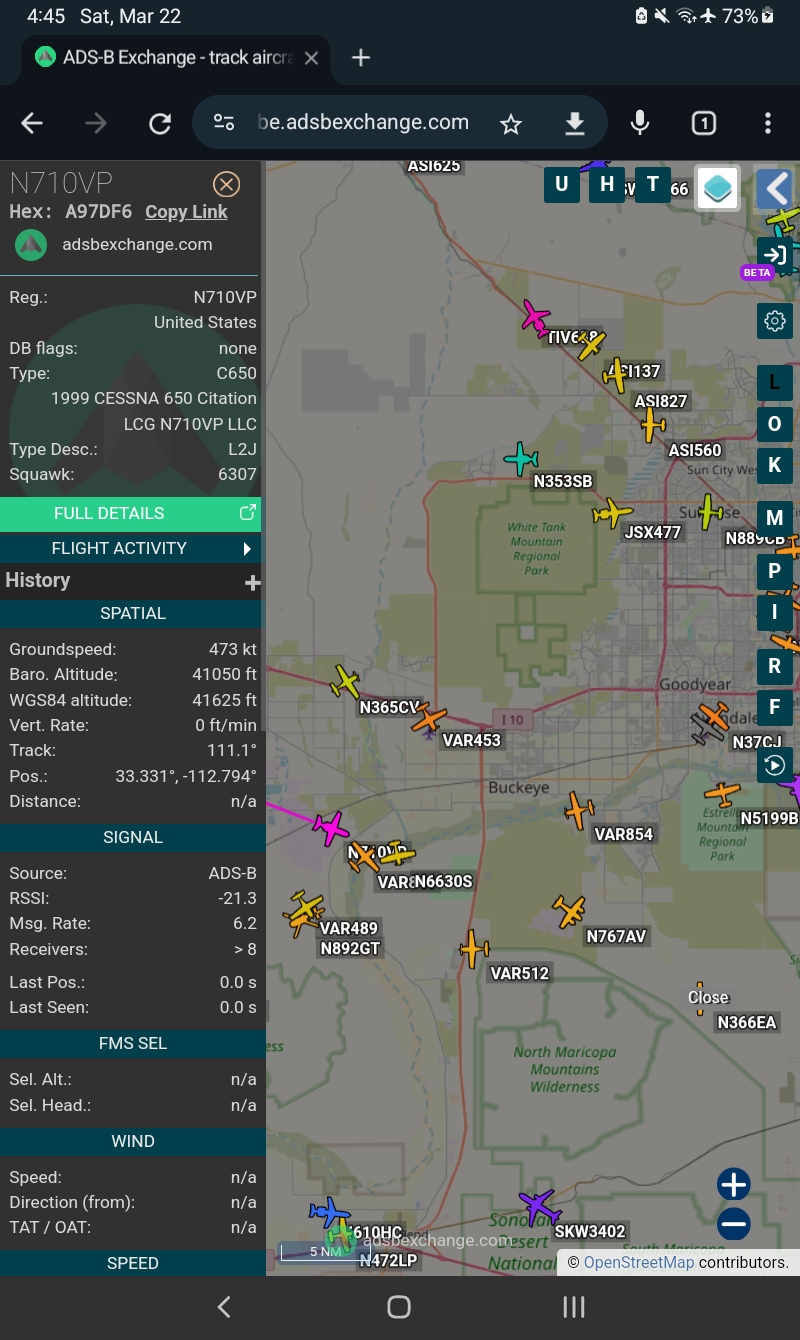Image resolution: width=800 pixels, height=1340 pixels.
Task: Select the N353SB aircraft icon
Action: click(522, 459)
